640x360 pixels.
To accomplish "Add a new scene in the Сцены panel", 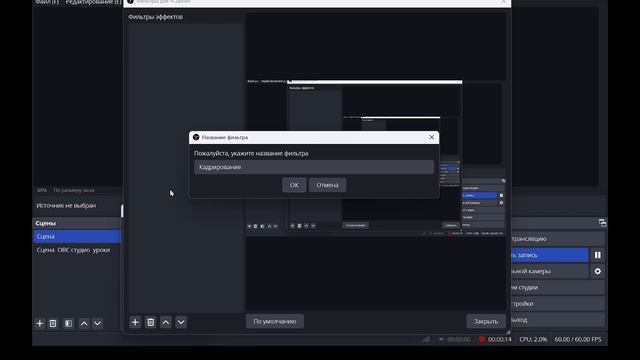I will coord(40,323).
